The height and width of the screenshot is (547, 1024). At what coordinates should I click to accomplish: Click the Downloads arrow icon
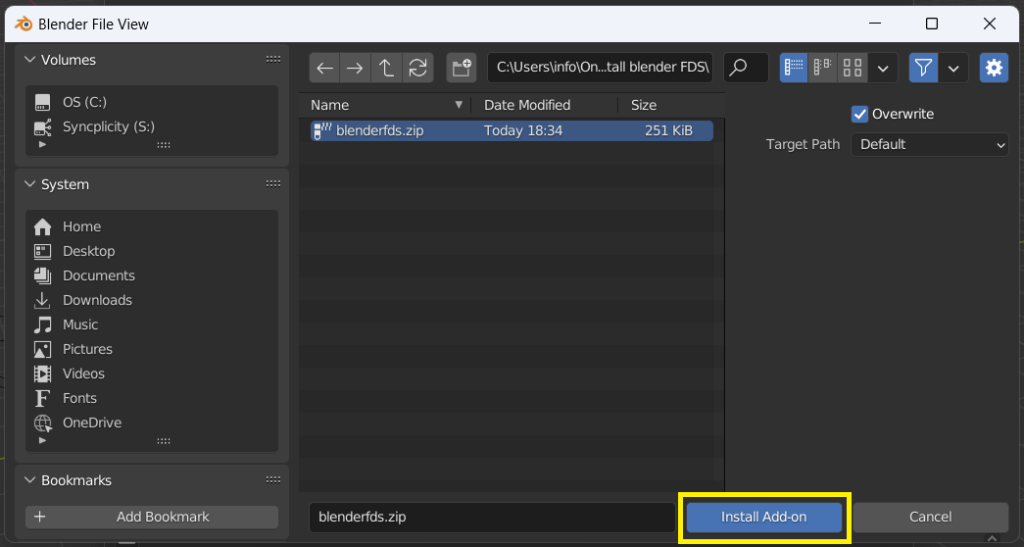(42, 300)
